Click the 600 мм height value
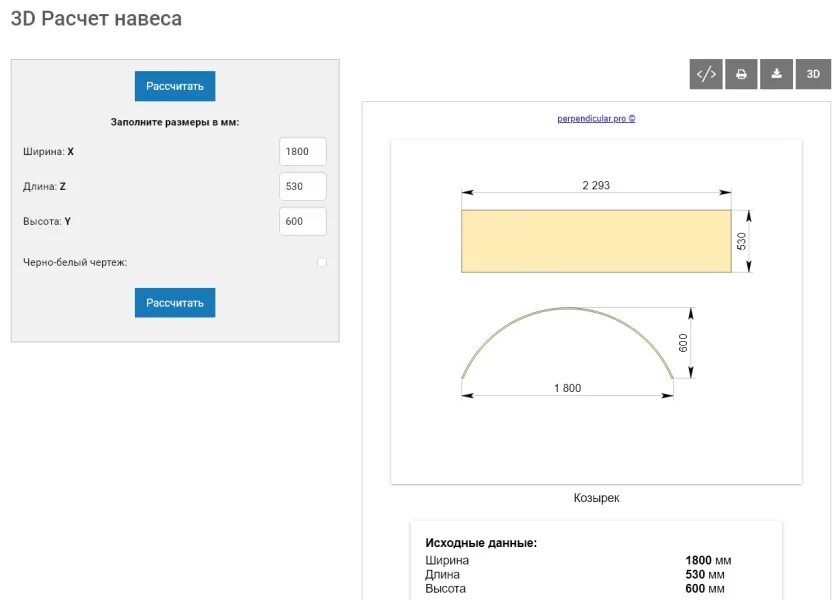This screenshot has width=840, height=600. click(x=705, y=588)
